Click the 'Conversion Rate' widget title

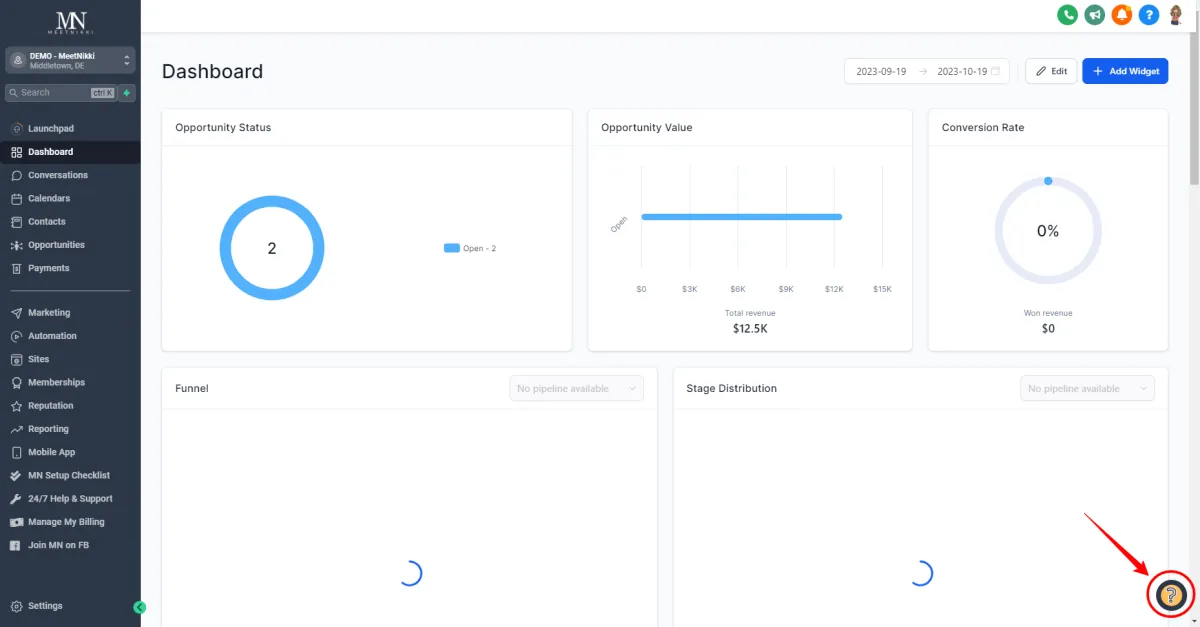[983, 128]
